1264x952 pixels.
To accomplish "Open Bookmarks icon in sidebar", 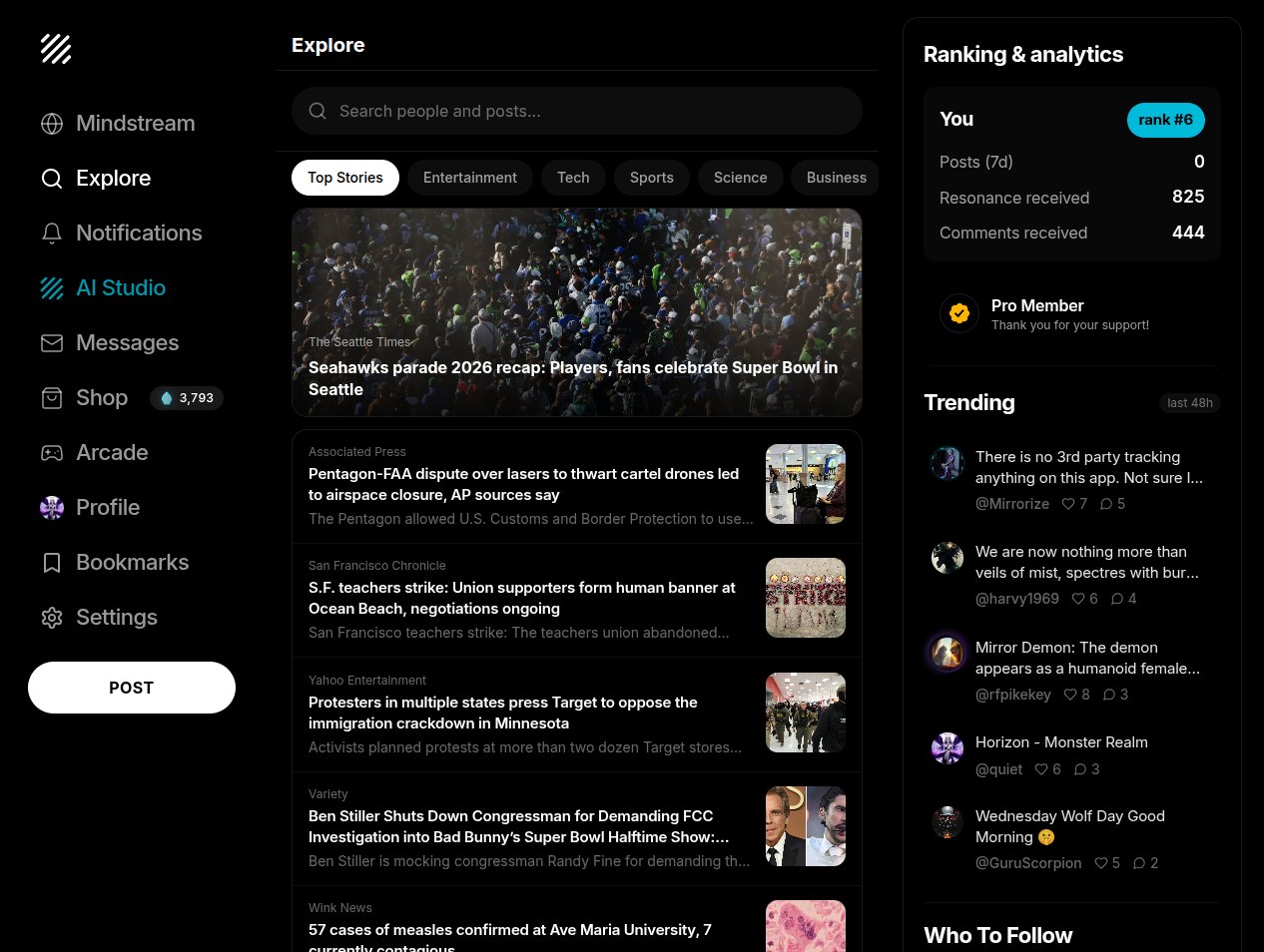I will click(52, 563).
